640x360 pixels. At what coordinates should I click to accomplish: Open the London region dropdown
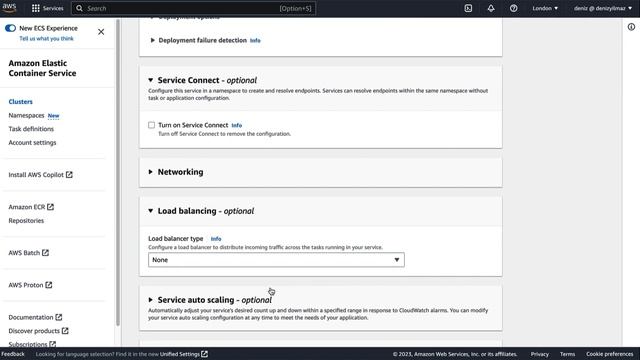point(545,8)
